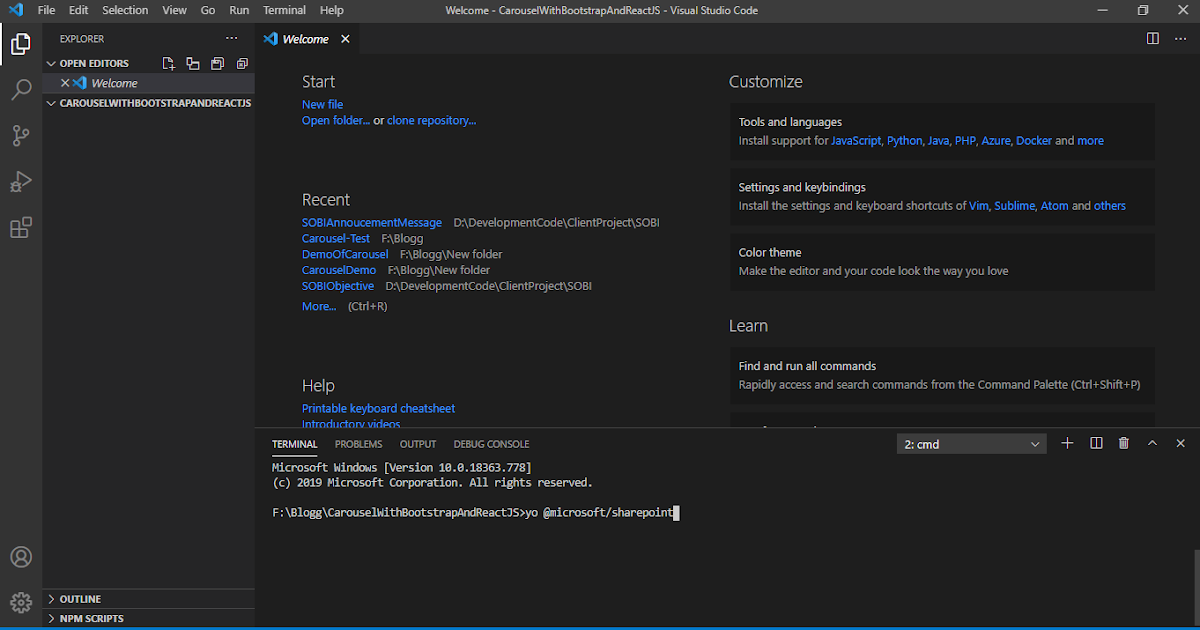The width and height of the screenshot is (1200, 630).
Task: Open the Run and Debug view
Action: [21, 181]
